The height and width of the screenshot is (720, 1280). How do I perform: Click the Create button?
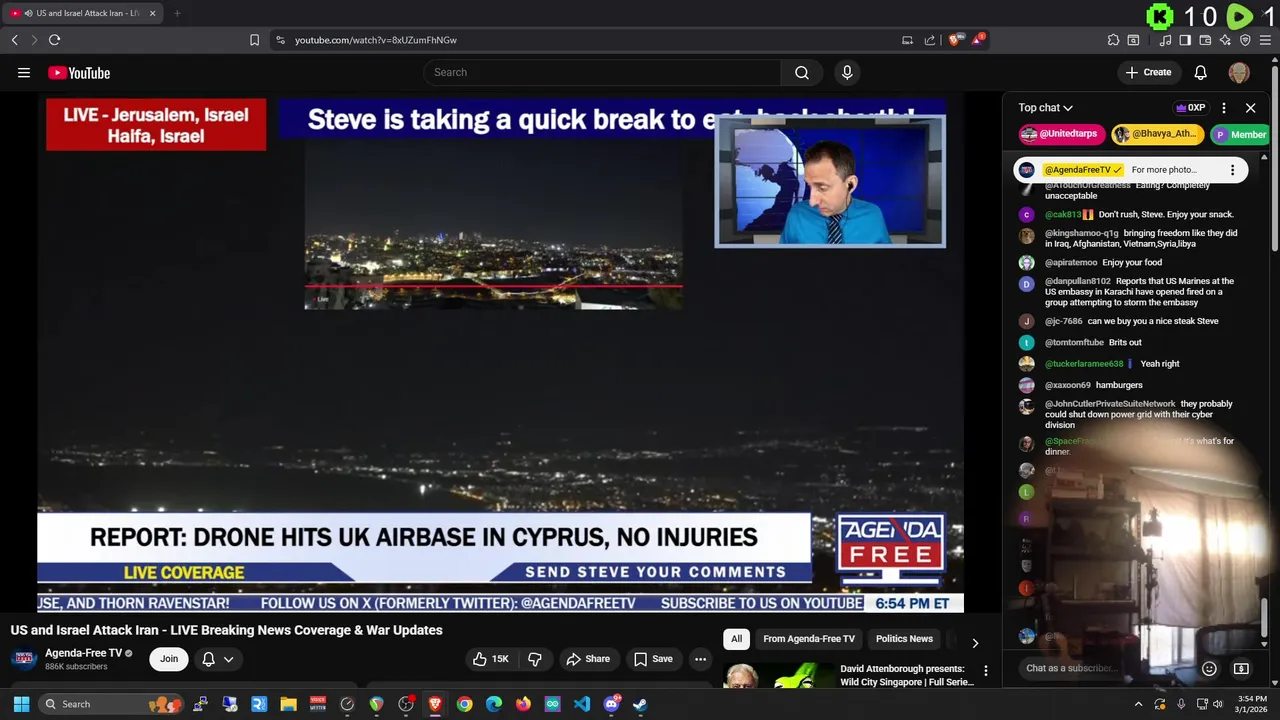pos(1148,72)
